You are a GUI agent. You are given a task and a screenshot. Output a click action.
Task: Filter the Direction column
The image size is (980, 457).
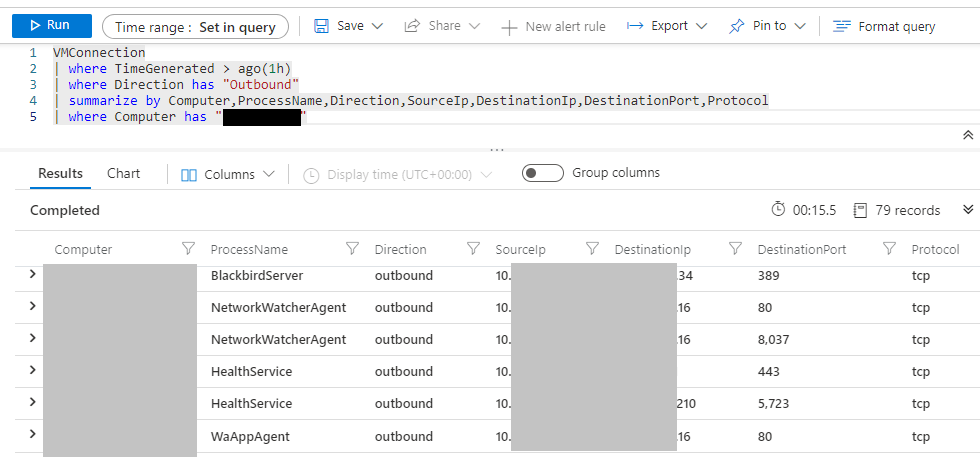click(x=473, y=249)
